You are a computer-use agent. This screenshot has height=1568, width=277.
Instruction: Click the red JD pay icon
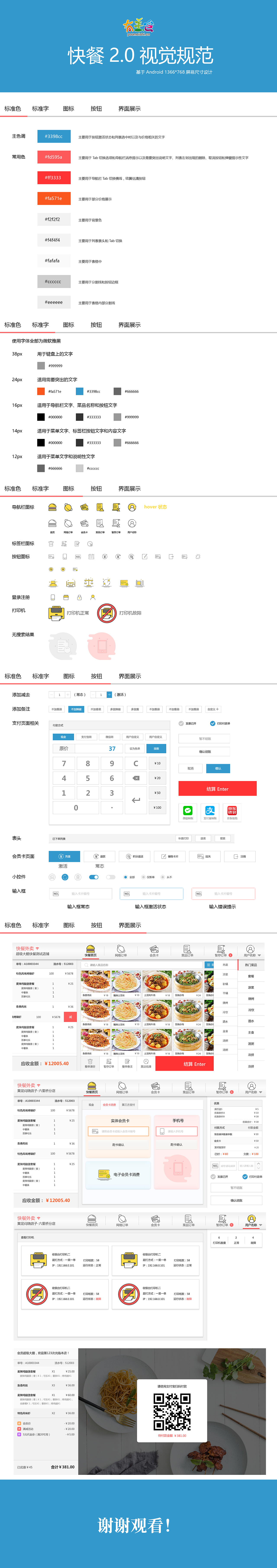point(232,810)
